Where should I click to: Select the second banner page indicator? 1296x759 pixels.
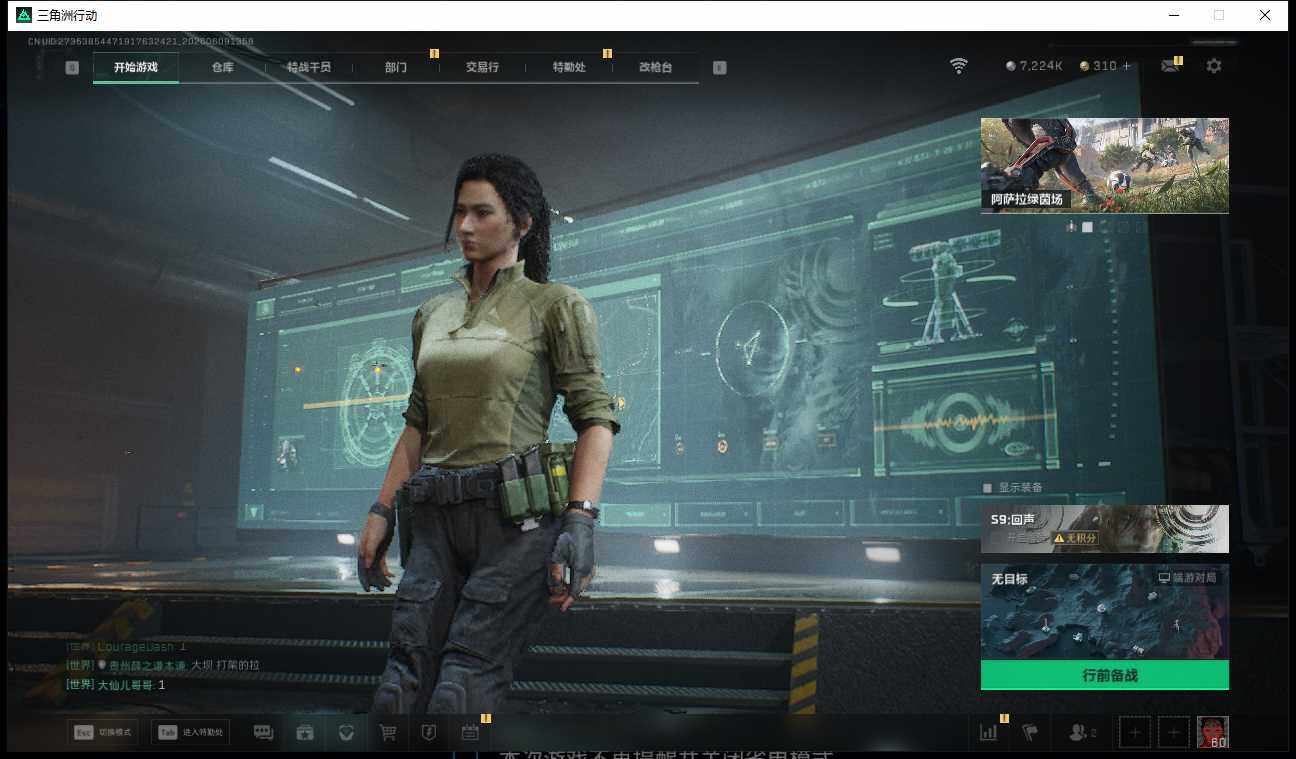(x=1088, y=227)
